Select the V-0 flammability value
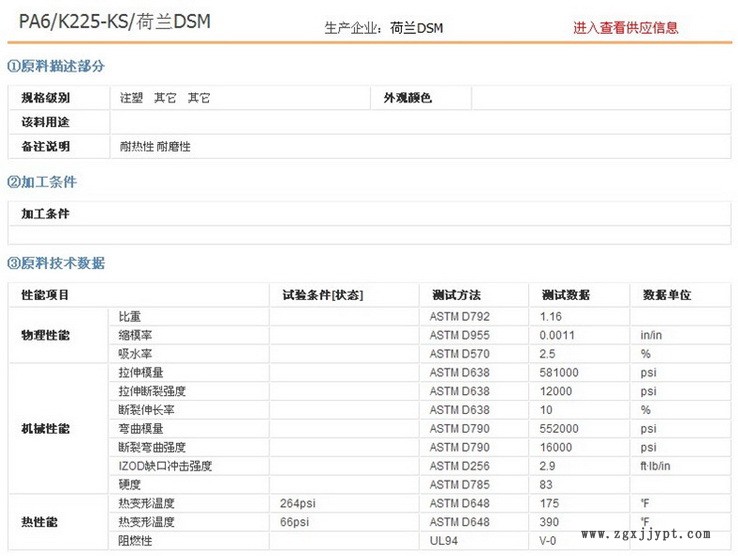The height and width of the screenshot is (556, 738). pos(547,540)
